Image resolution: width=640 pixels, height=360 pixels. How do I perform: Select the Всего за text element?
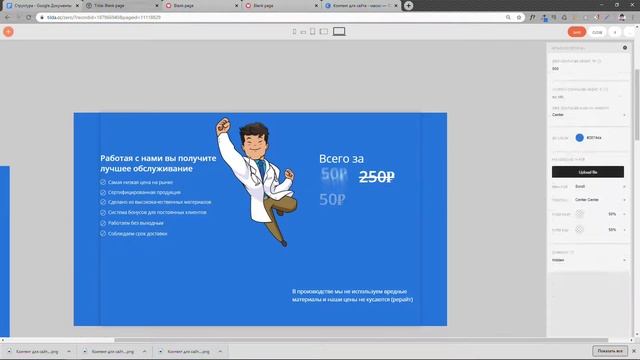pyautogui.click(x=341, y=158)
